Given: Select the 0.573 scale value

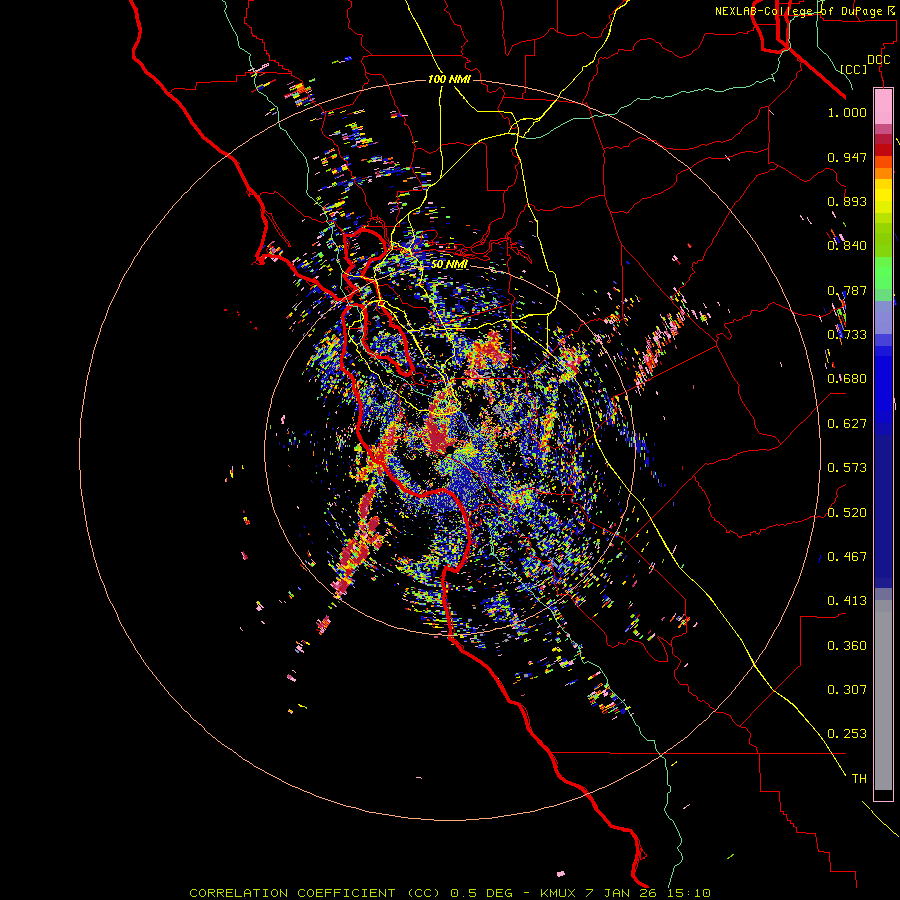Looking at the screenshot, I should [x=847, y=468].
